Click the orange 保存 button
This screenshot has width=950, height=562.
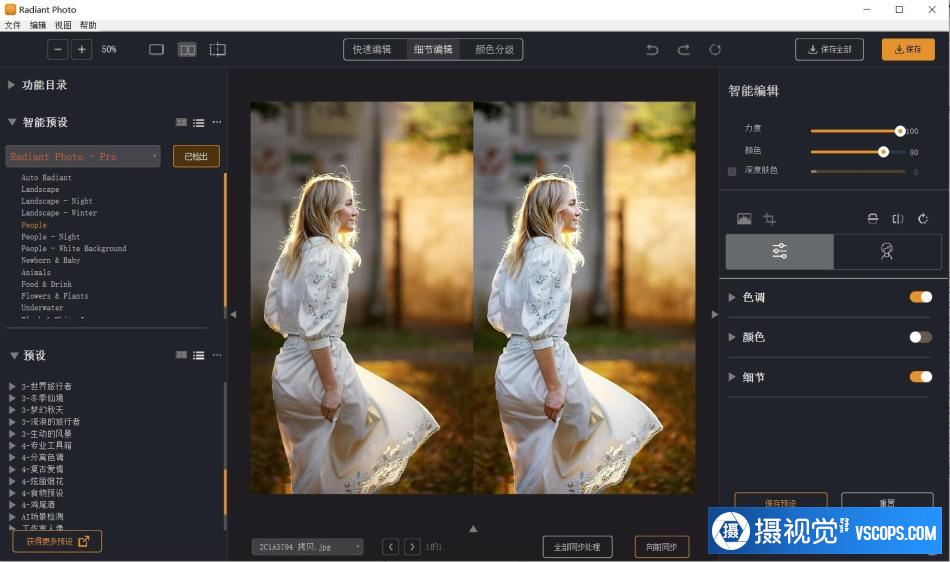(908, 50)
